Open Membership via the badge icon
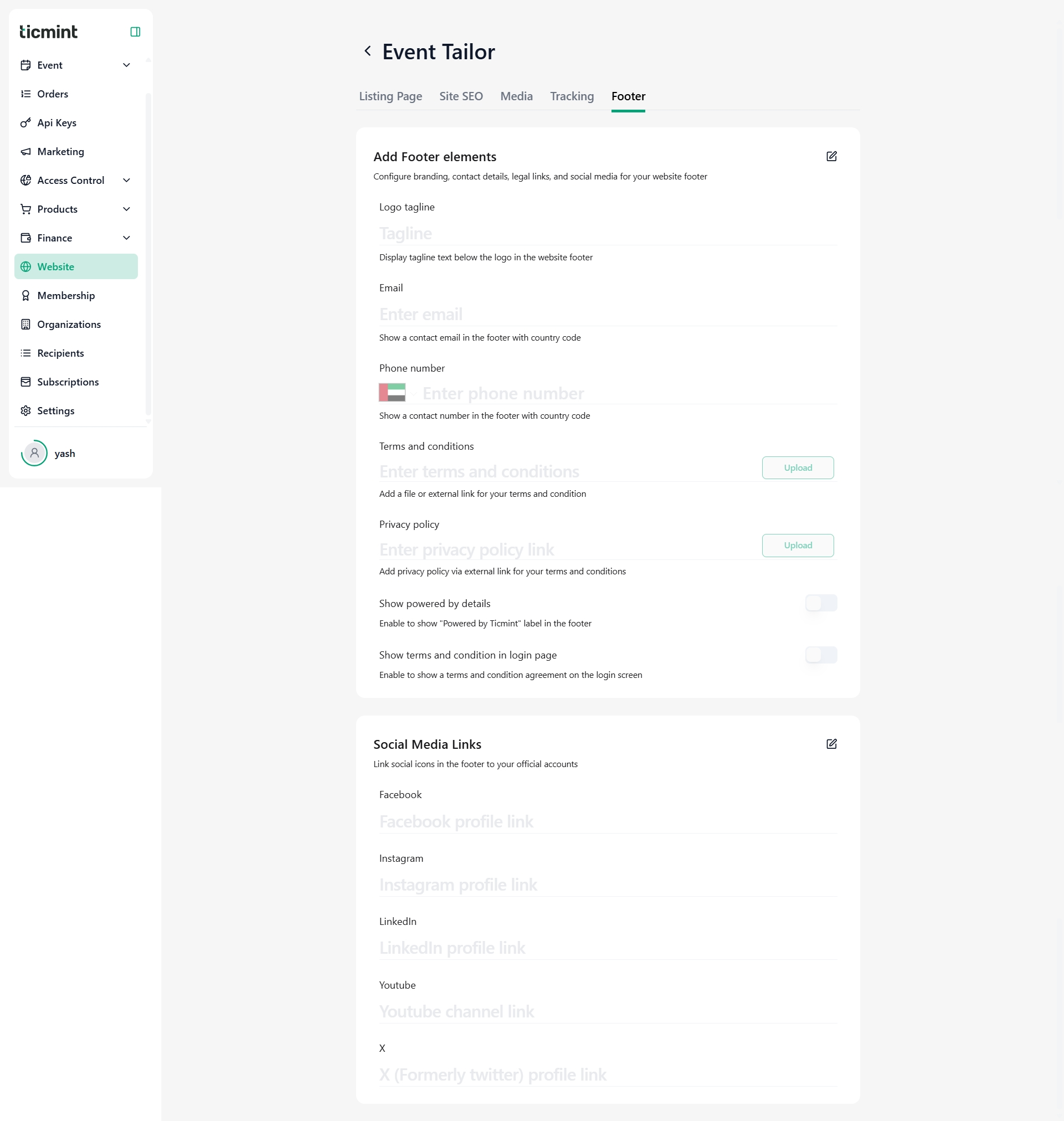The height and width of the screenshot is (1121, 1064). pyautogui.click(x=25, y=295)
